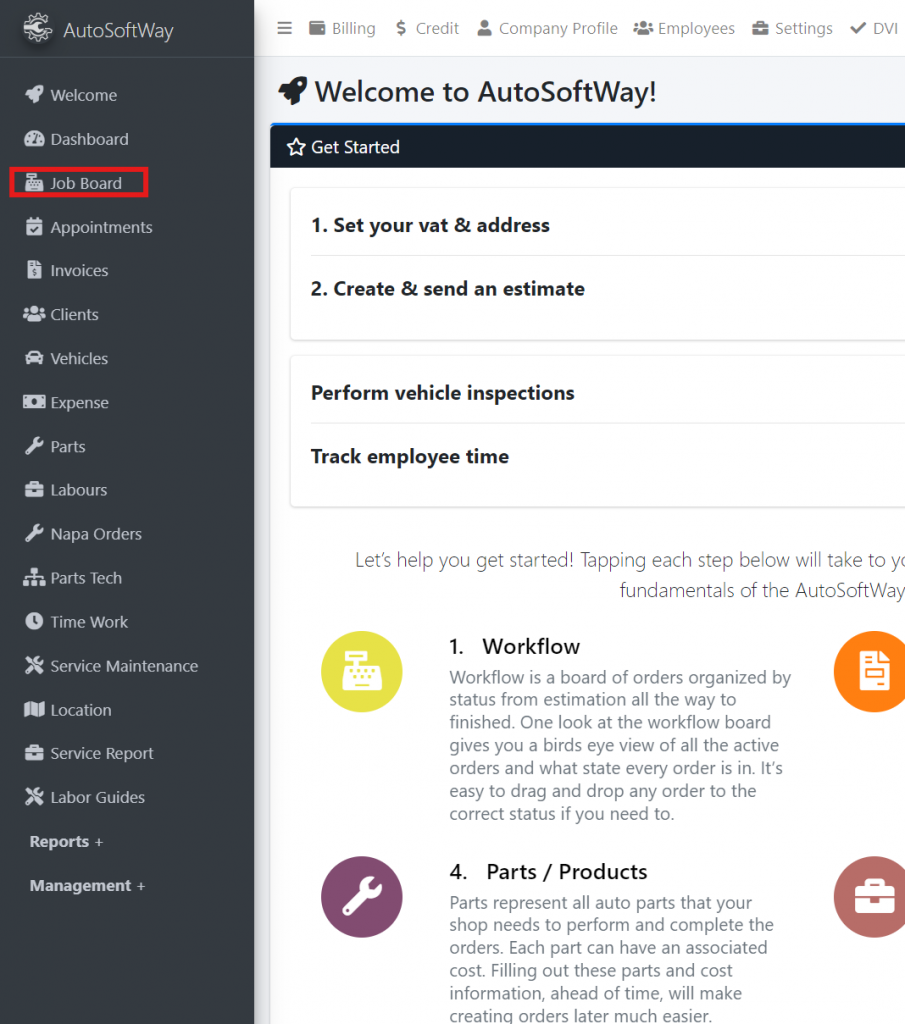Open Track employee time step
The width and height of the screenshot is (905, 1024).
pos(410,456)
